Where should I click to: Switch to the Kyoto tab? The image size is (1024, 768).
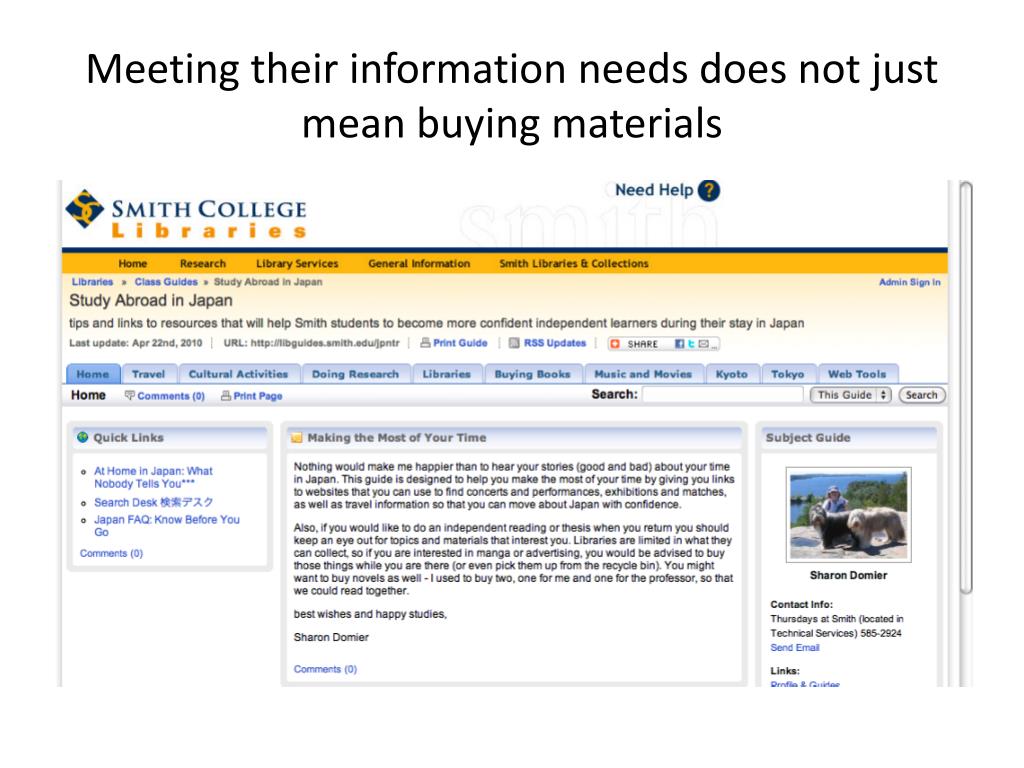click(x=731, y=374)
